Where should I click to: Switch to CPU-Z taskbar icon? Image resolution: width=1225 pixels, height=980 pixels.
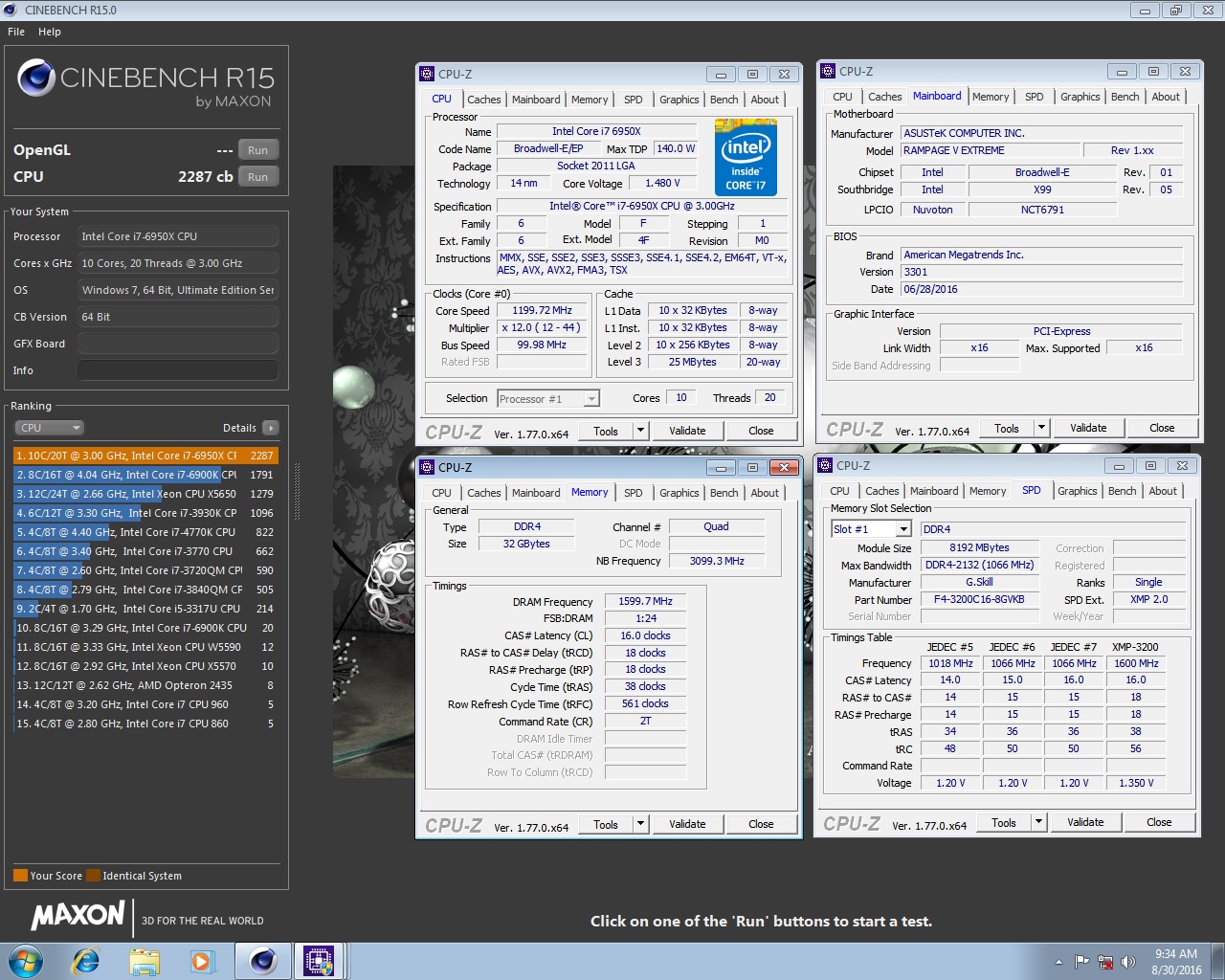tap(319, 961)
